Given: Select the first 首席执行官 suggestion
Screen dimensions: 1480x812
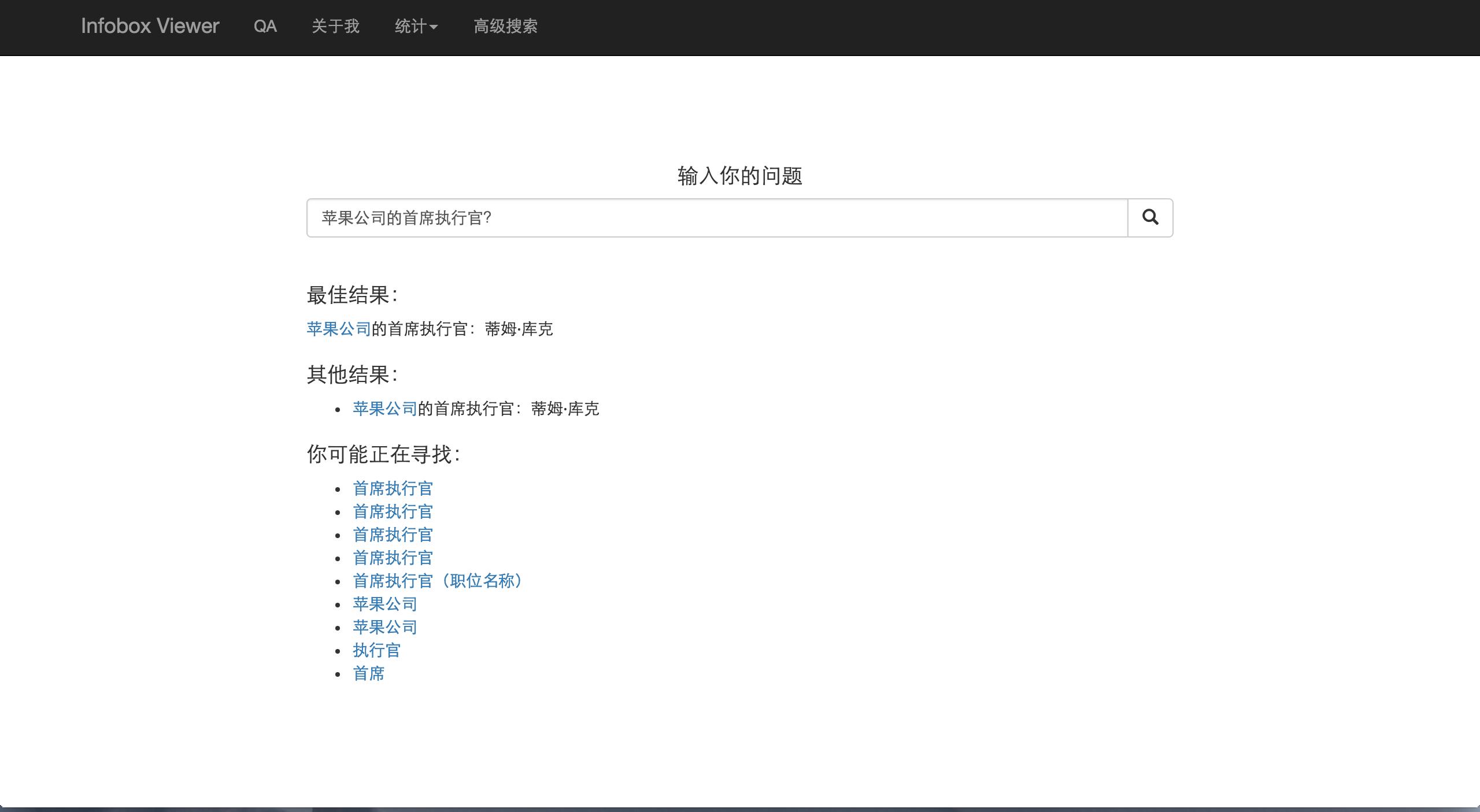Looking at the screenshot, I should coord(393,488).
